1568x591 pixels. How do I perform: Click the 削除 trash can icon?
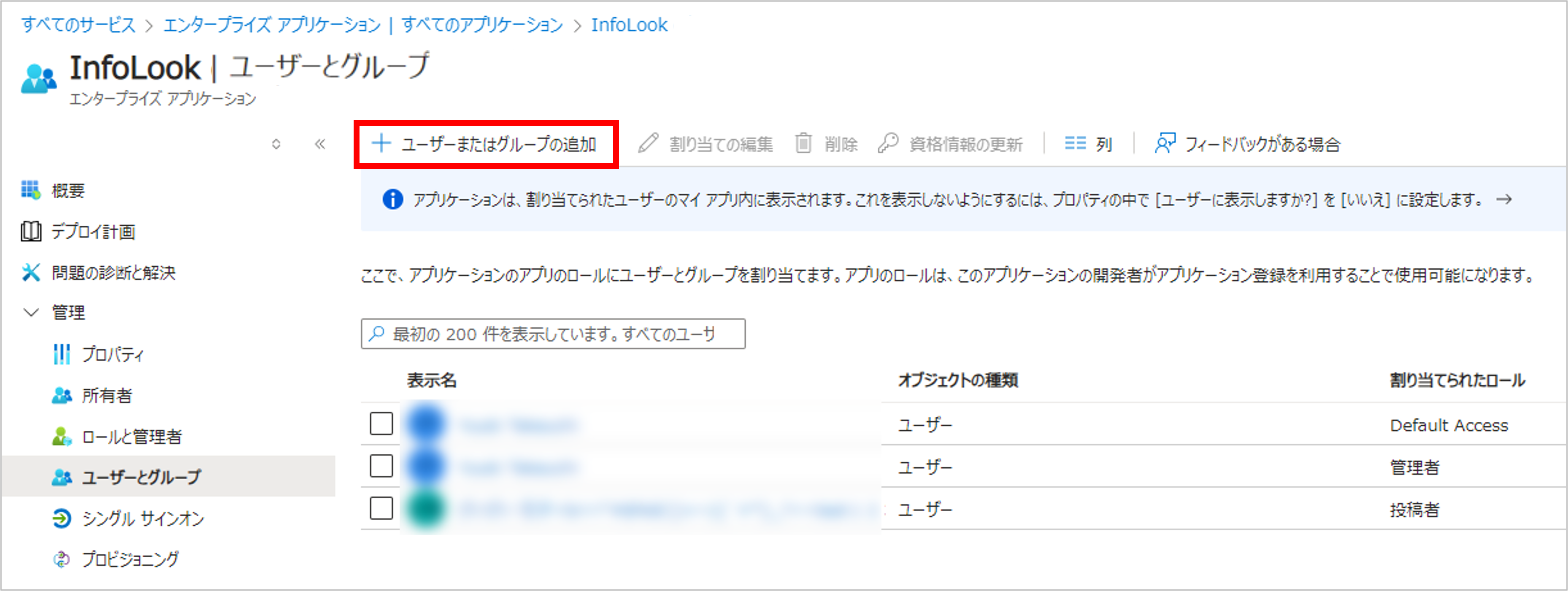[803, 144]
